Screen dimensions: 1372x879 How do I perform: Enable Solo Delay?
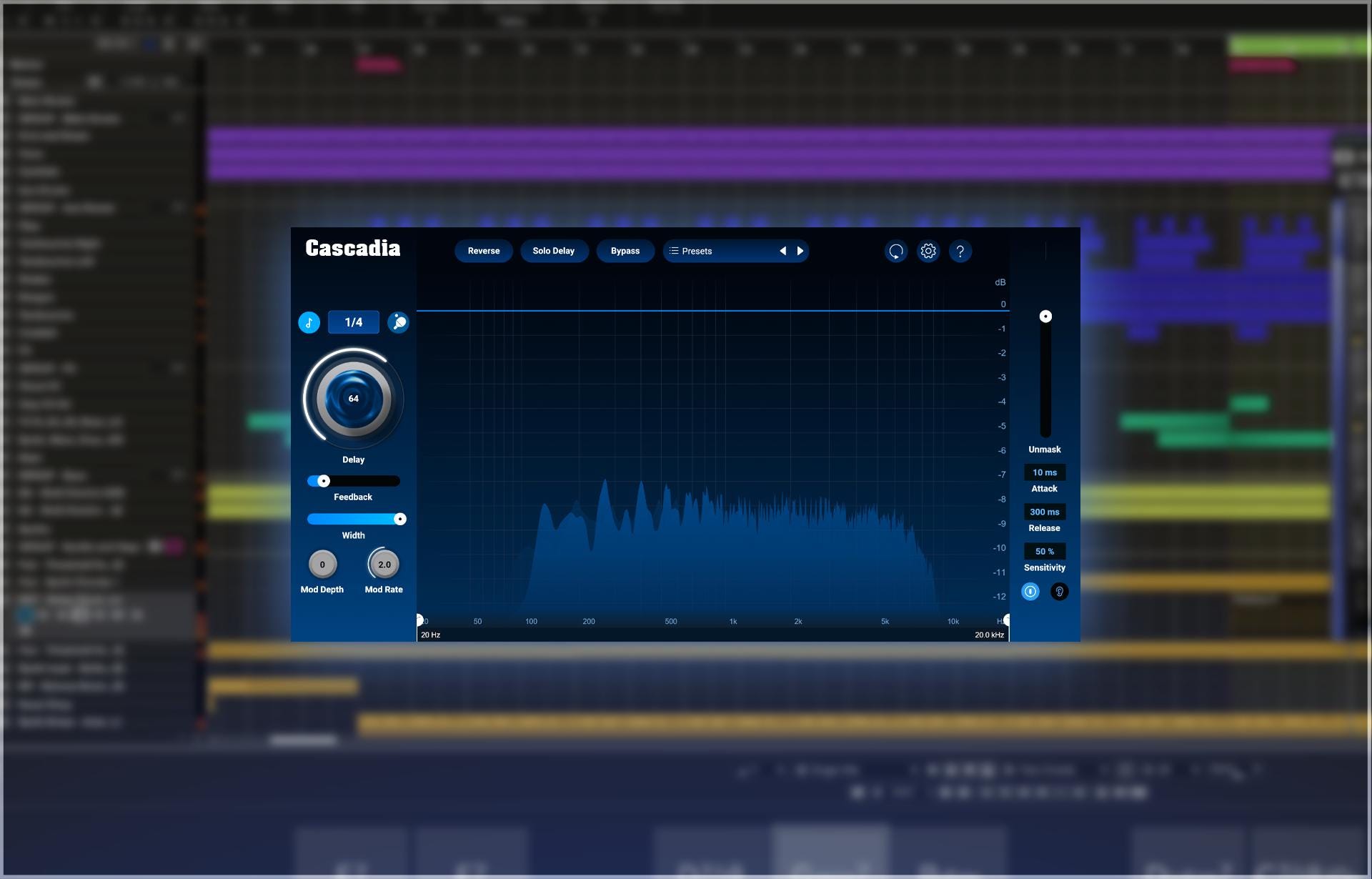click(553, 251)
